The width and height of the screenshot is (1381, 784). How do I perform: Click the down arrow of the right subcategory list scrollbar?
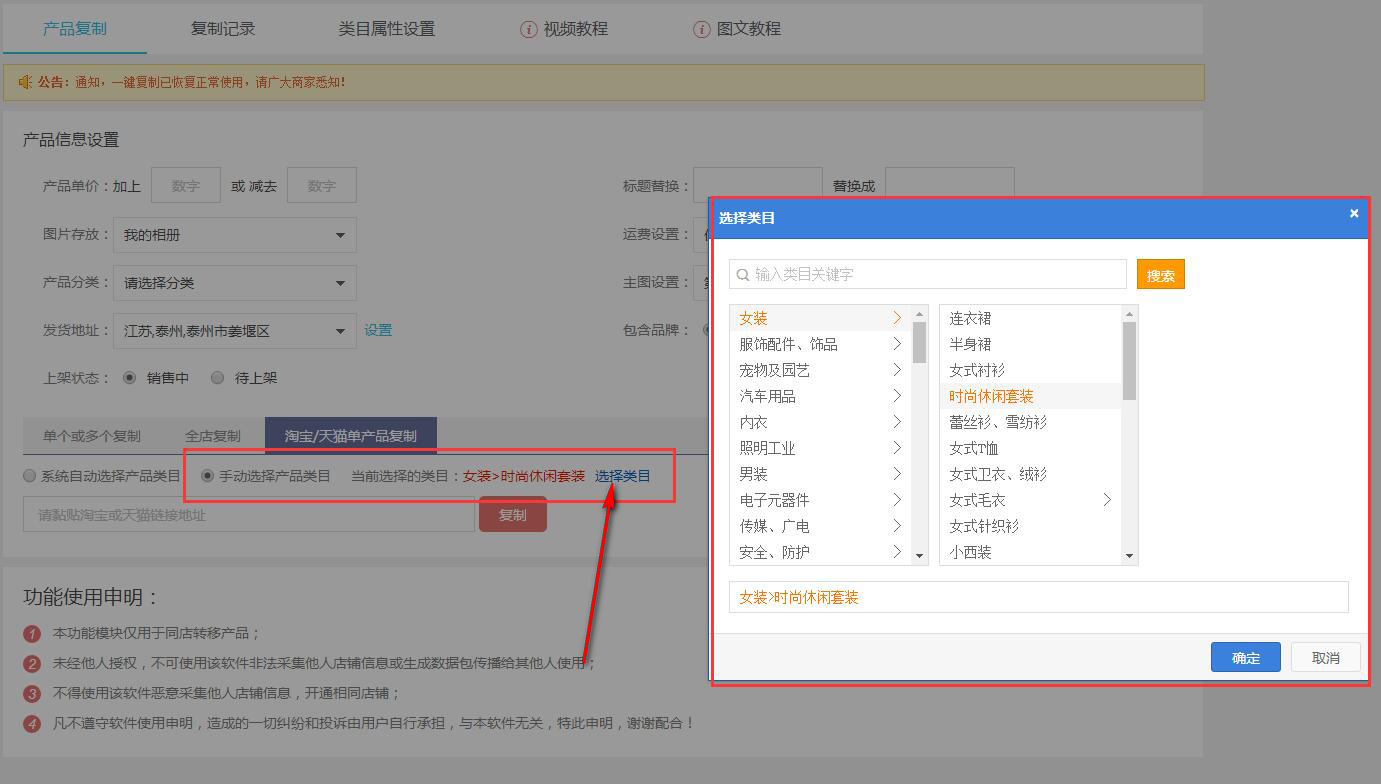1130,555
